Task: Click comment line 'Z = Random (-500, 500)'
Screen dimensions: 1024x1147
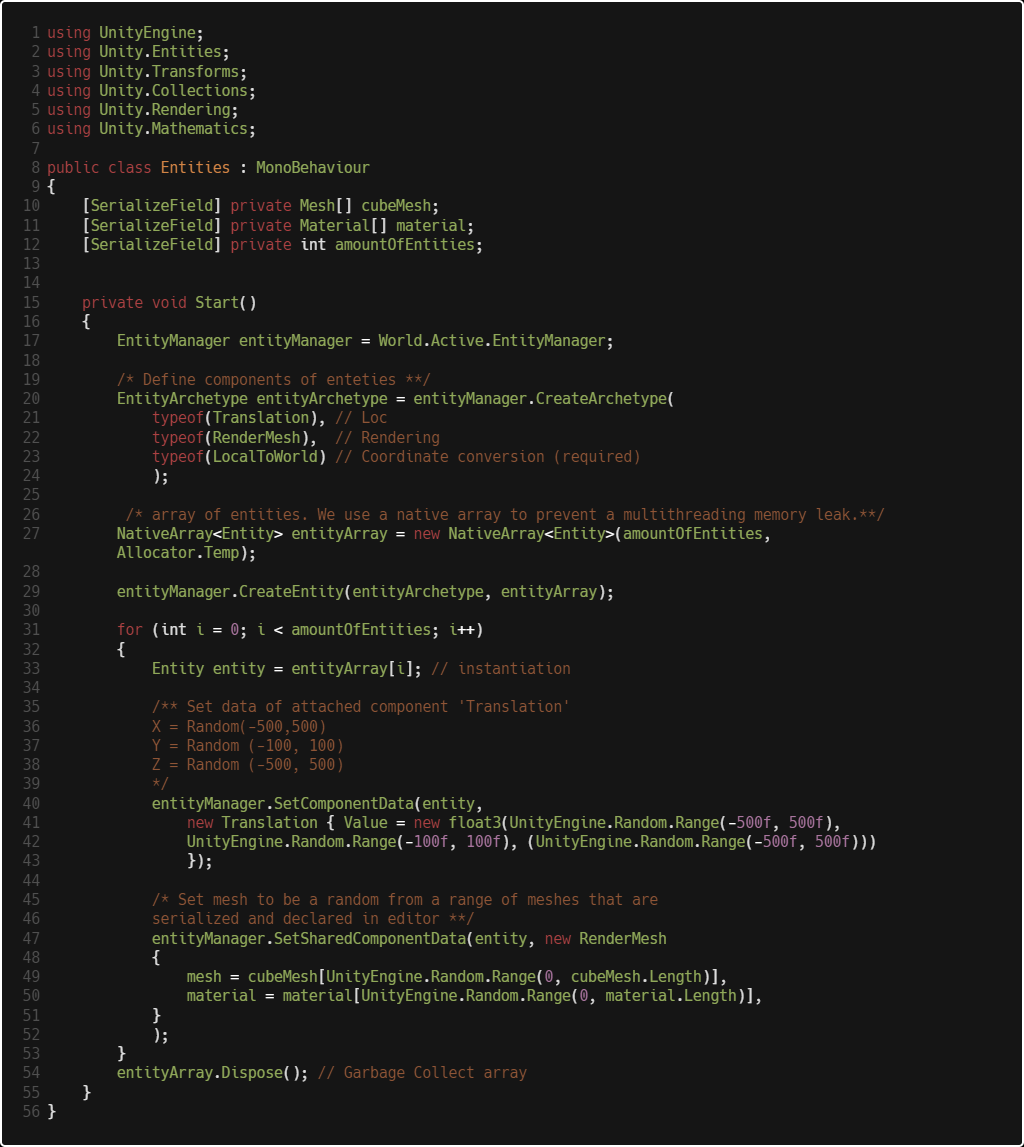Action: (247, 764)
